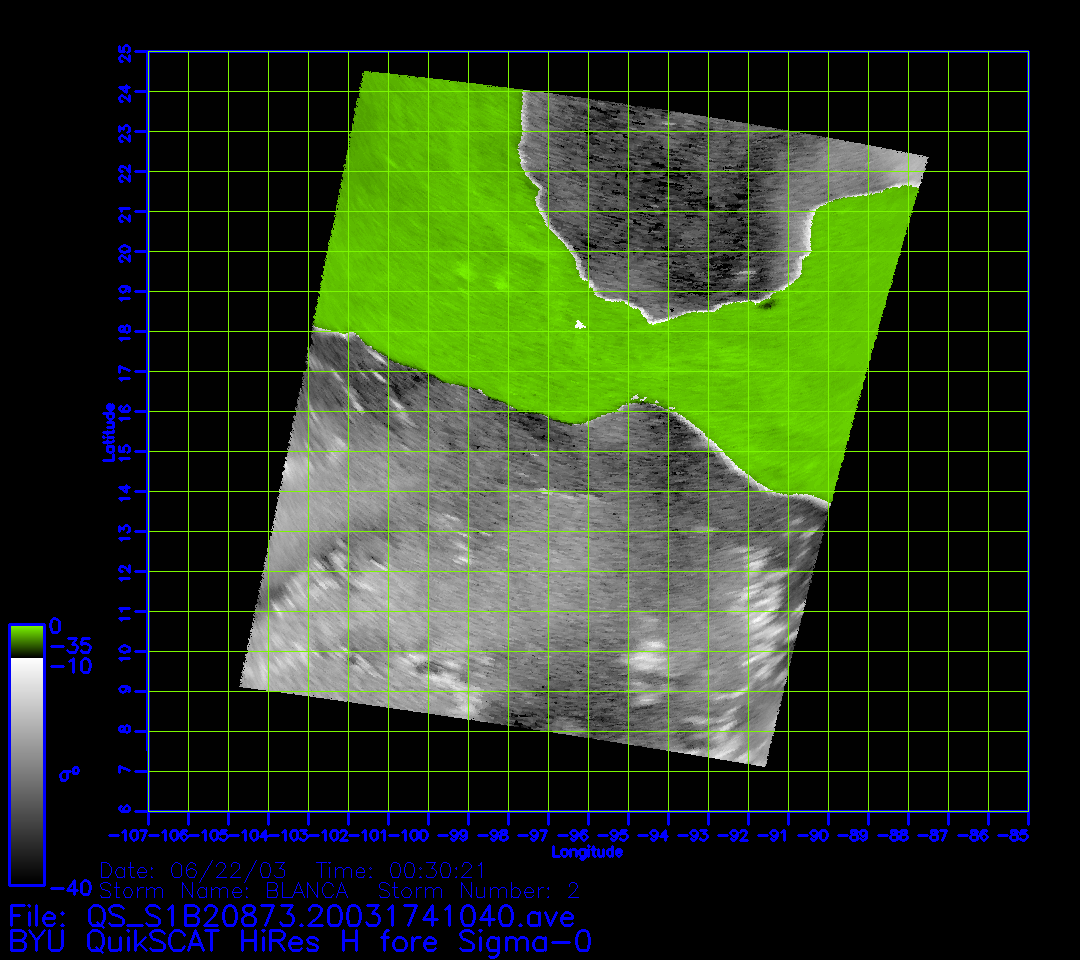Click the green segment of the color bar
1080x960 pixels.
(x=26, y=641)
